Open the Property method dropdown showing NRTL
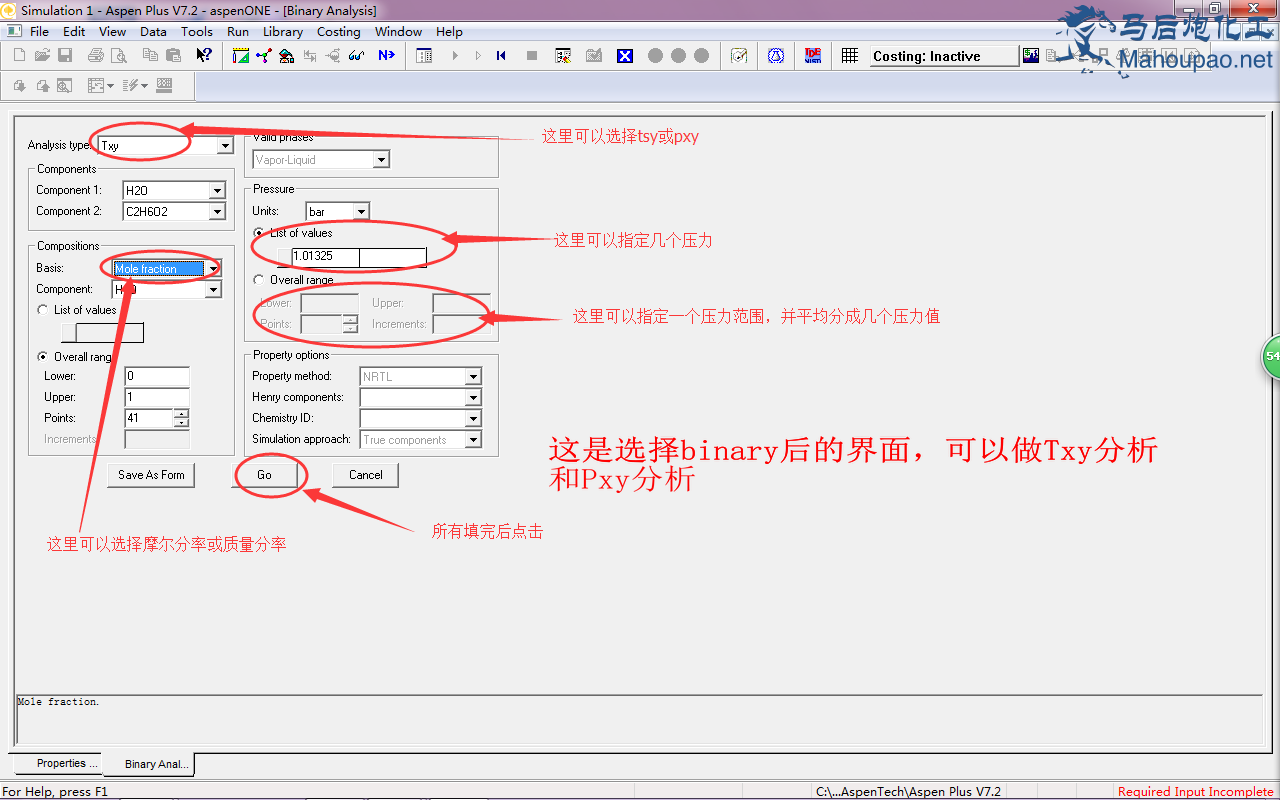1280x800 pixels. pyautogui.click(x=473, y=377)
